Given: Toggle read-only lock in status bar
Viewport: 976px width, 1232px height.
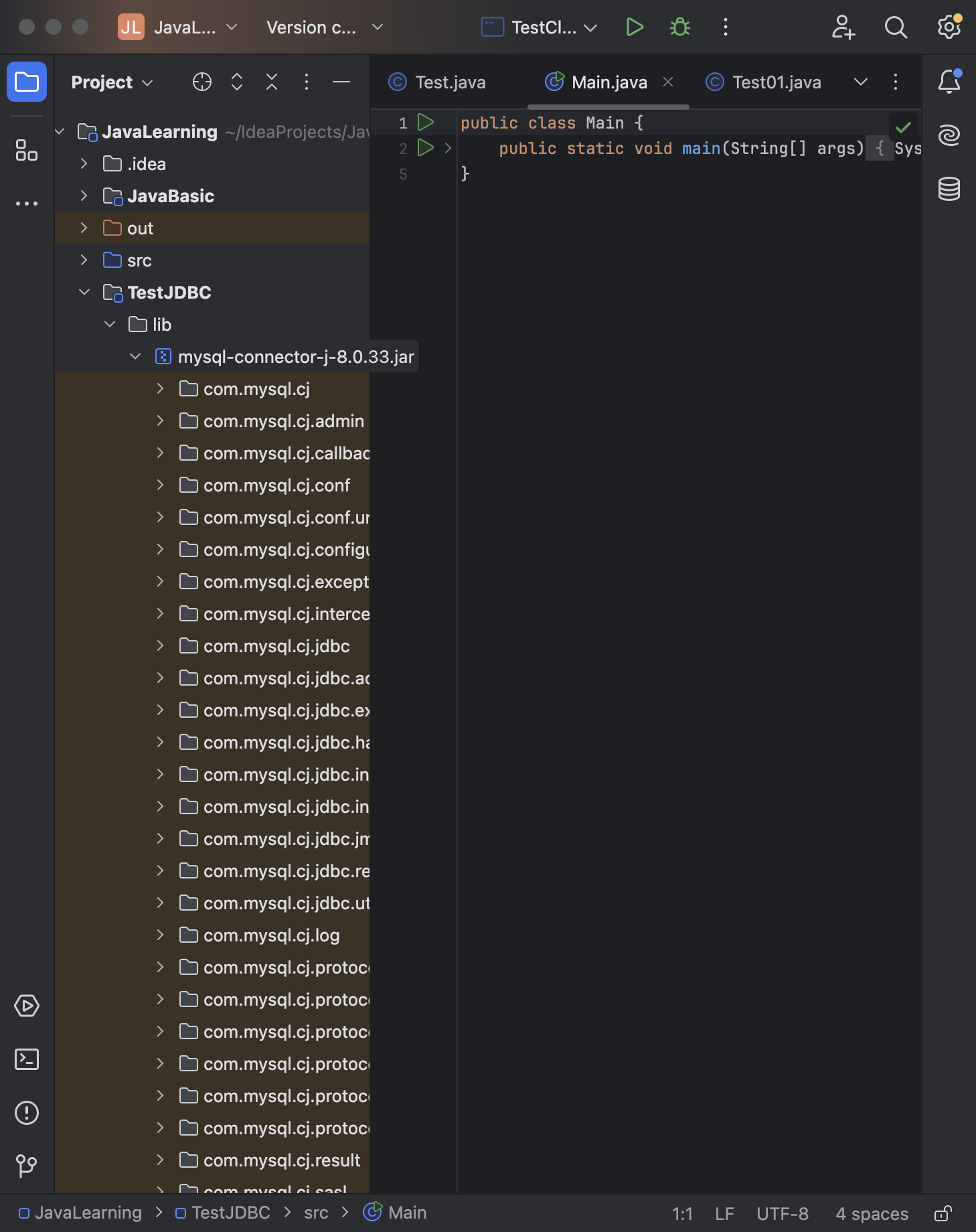Looking at the screenshot, I should 943,1213.
